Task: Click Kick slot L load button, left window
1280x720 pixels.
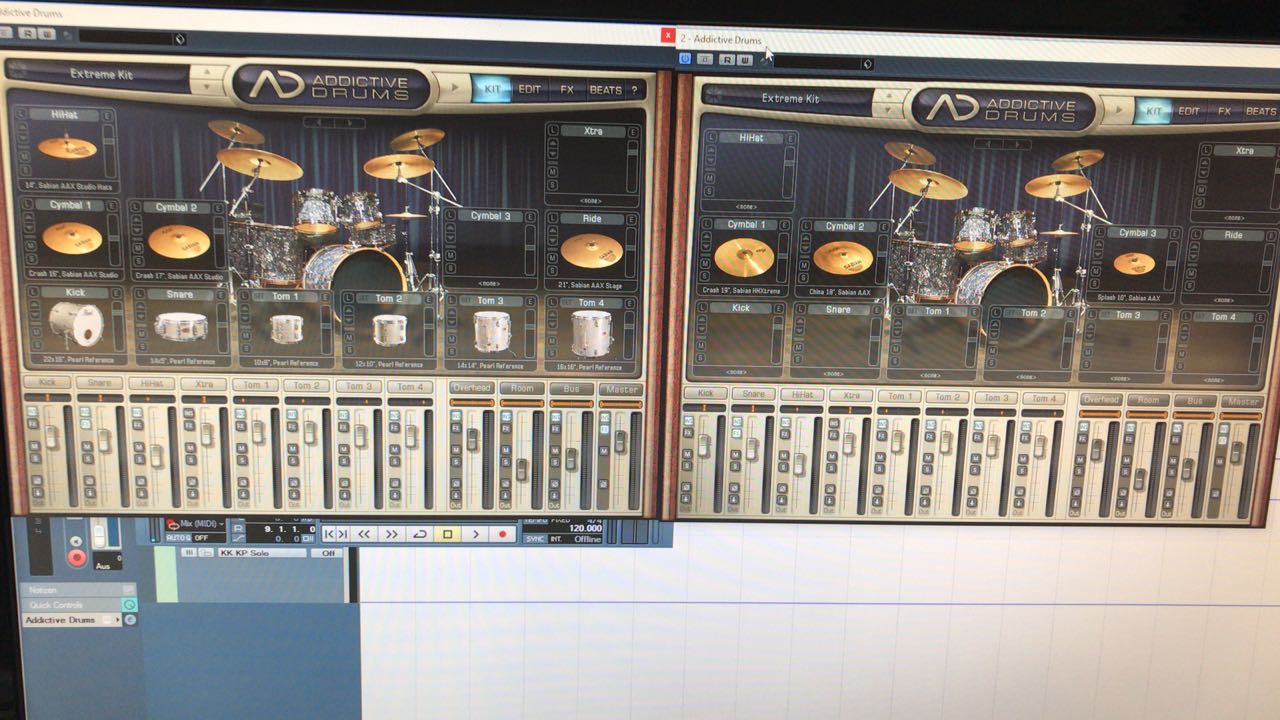Action: click(34, 293)
